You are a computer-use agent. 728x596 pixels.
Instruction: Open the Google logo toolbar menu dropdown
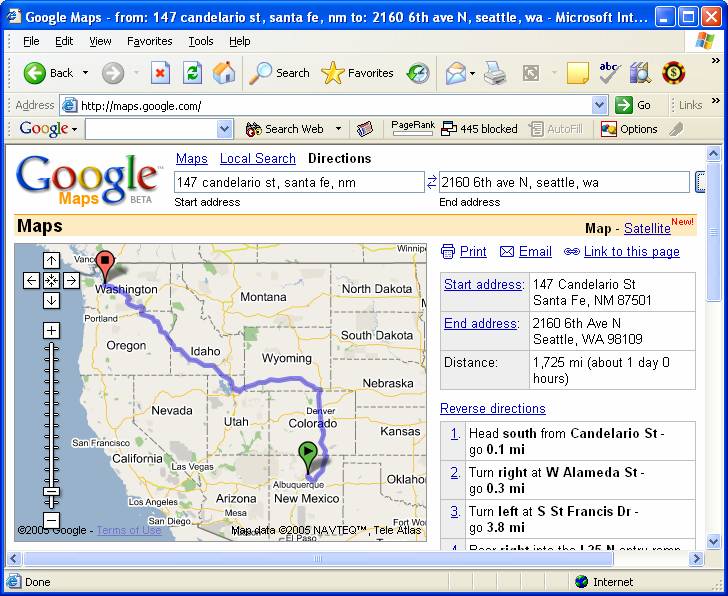tap(74, 129)
